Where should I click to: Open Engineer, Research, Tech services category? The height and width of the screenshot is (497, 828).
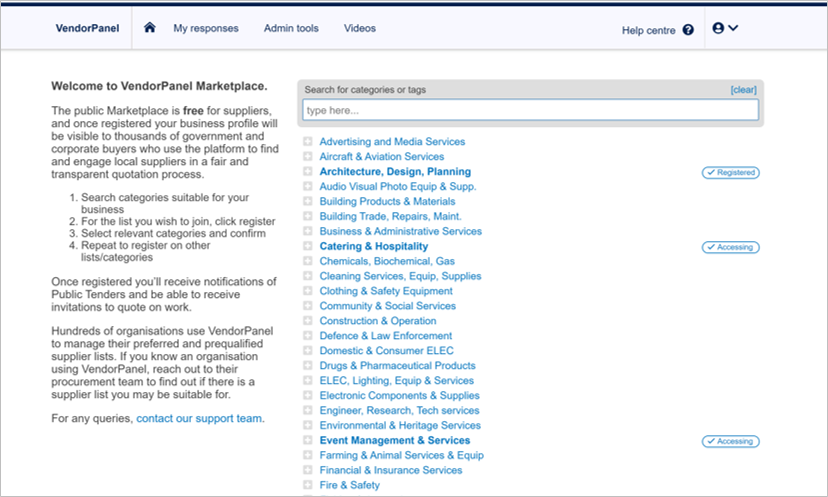click(x=399, y=410)
